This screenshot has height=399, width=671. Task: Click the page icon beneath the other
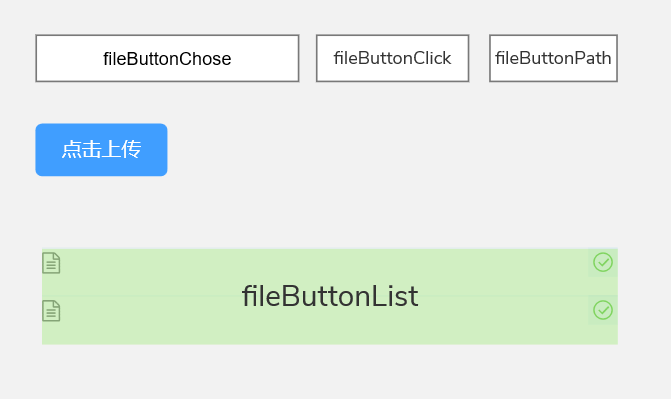51,311
